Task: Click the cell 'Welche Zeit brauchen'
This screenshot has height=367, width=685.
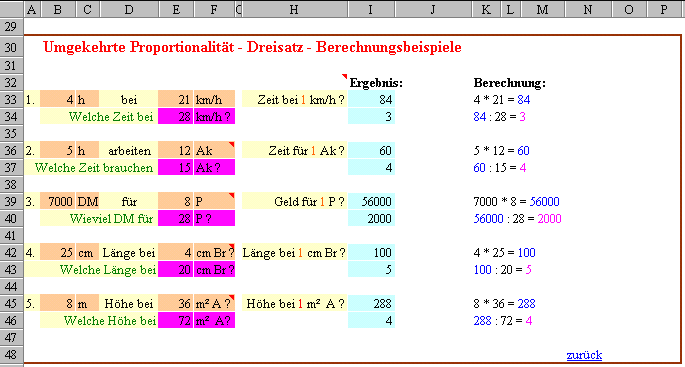Action: coord(91,167)
